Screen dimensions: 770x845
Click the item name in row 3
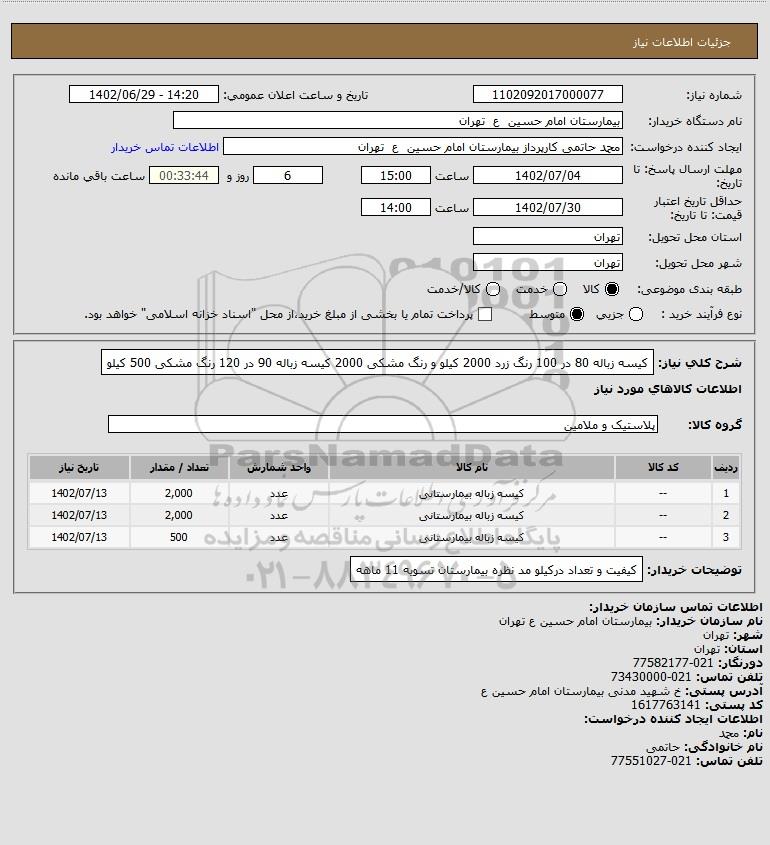[471, 538]
